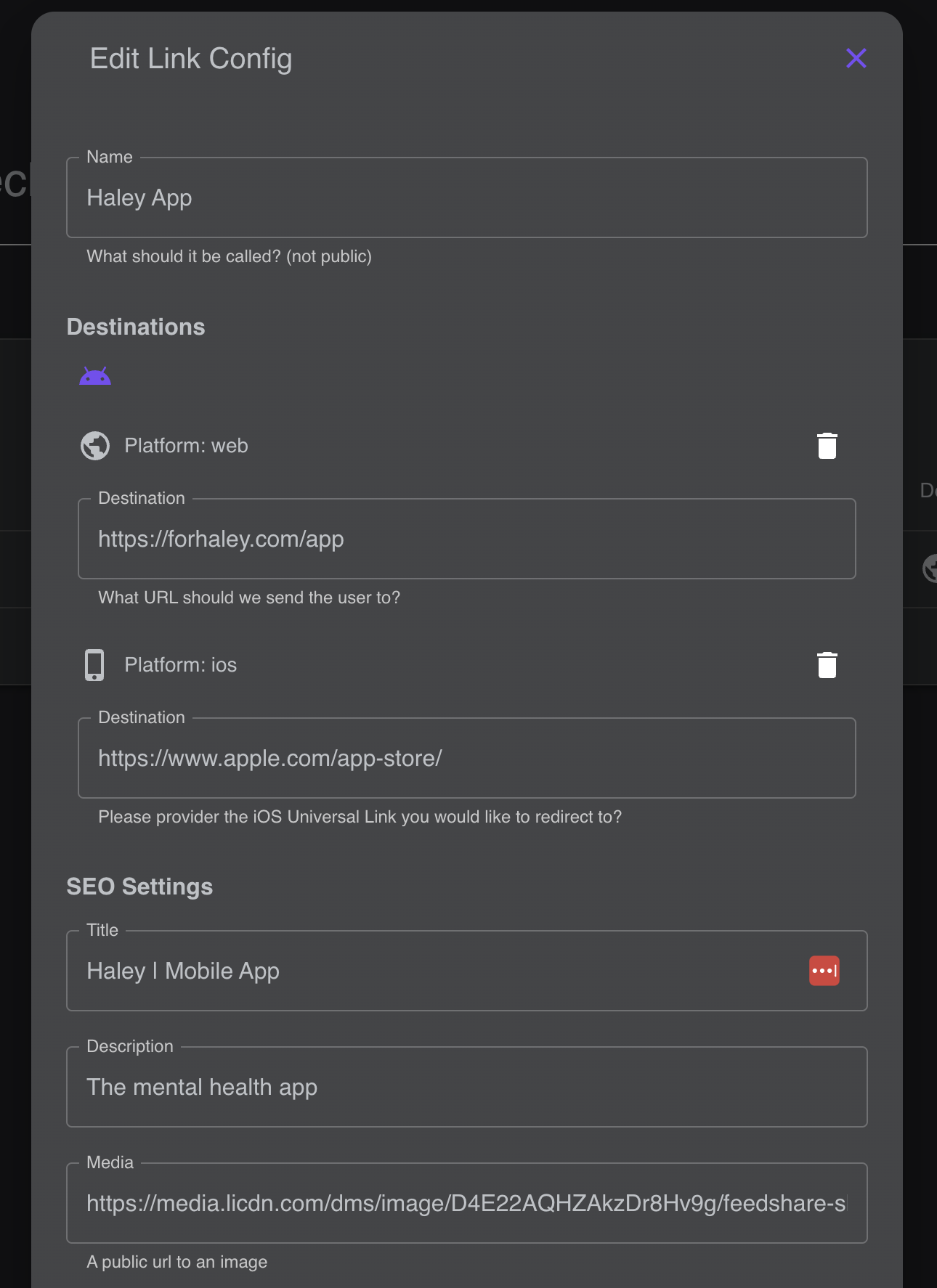The height and width of the screenshot is (1288, 937).
Task: Delete the ios platform destination
Action: click(827, 665)
